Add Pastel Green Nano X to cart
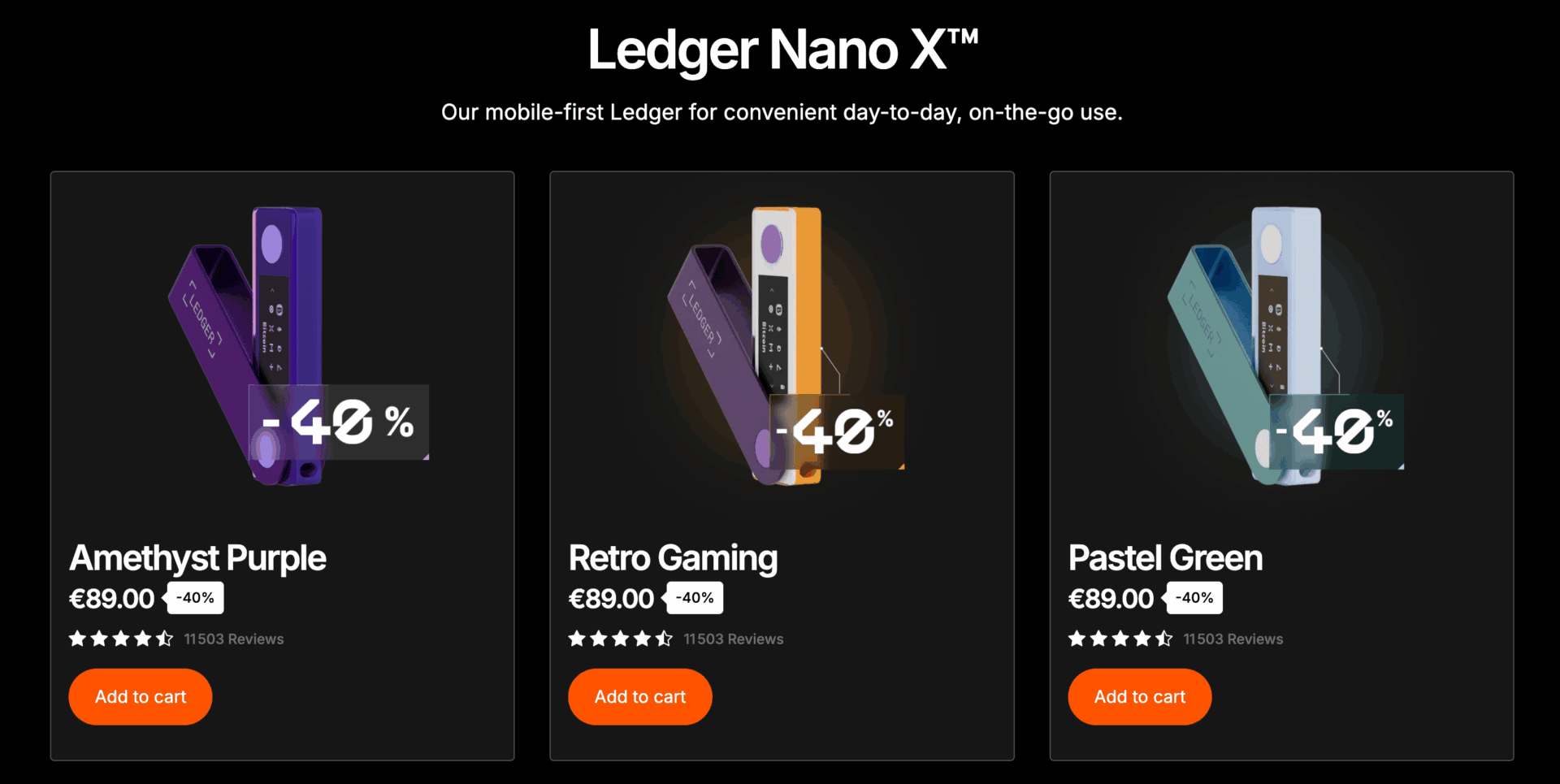1560x784 pixels. click(1140, 697)
